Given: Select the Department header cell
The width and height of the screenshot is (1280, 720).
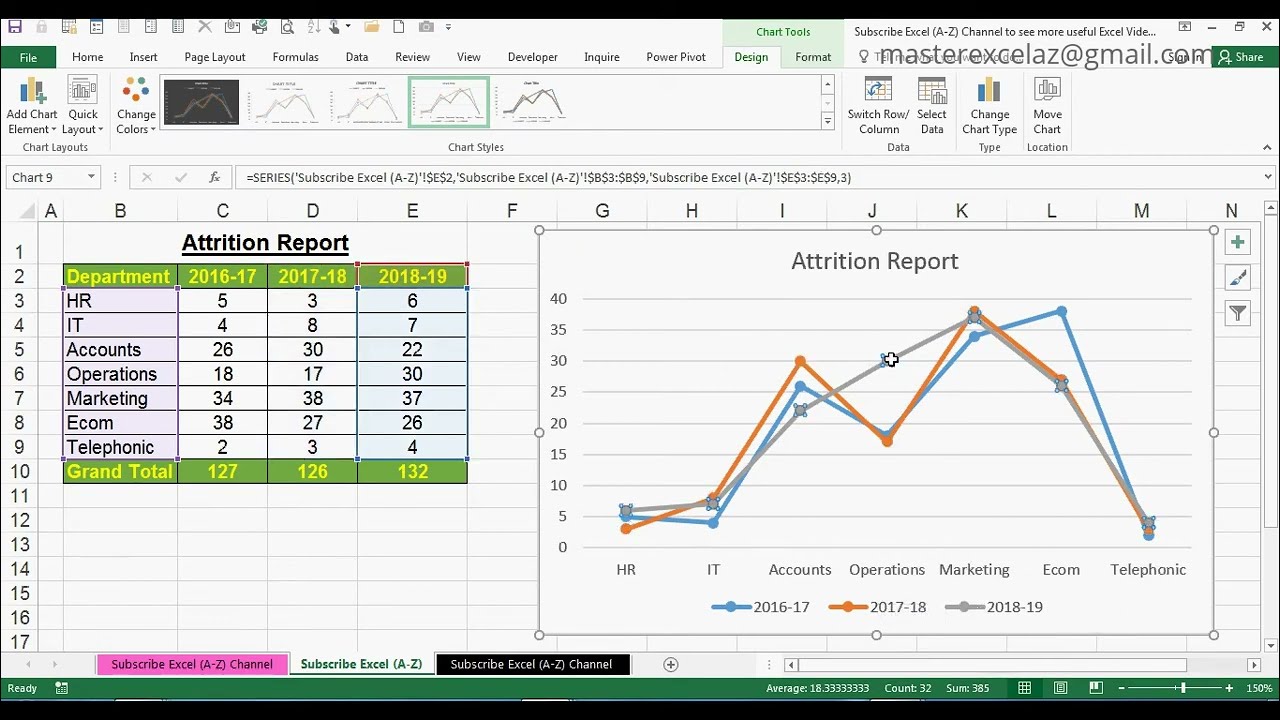Looking at the screenshot, I should [x=120, y=276].
